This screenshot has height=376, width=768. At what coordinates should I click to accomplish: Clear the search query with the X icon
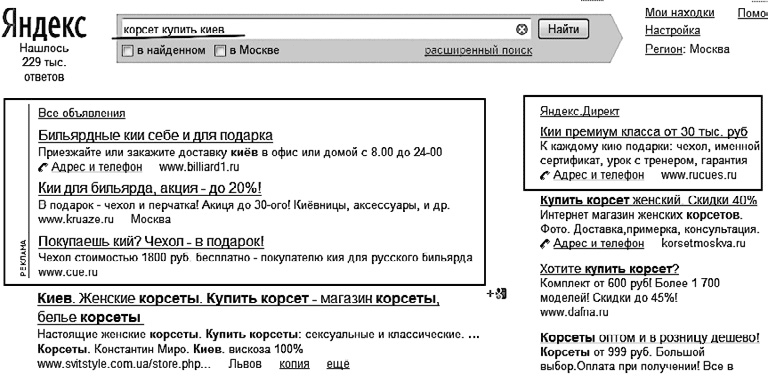pyautogui.click(x=522, y=29)
